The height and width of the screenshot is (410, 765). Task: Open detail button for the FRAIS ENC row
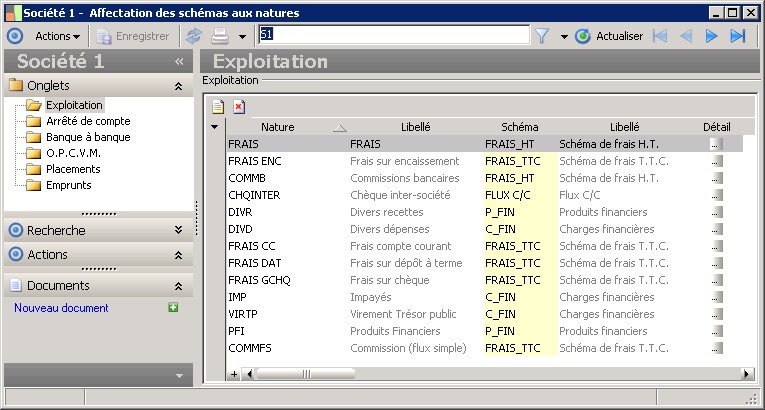coord(716,161)
